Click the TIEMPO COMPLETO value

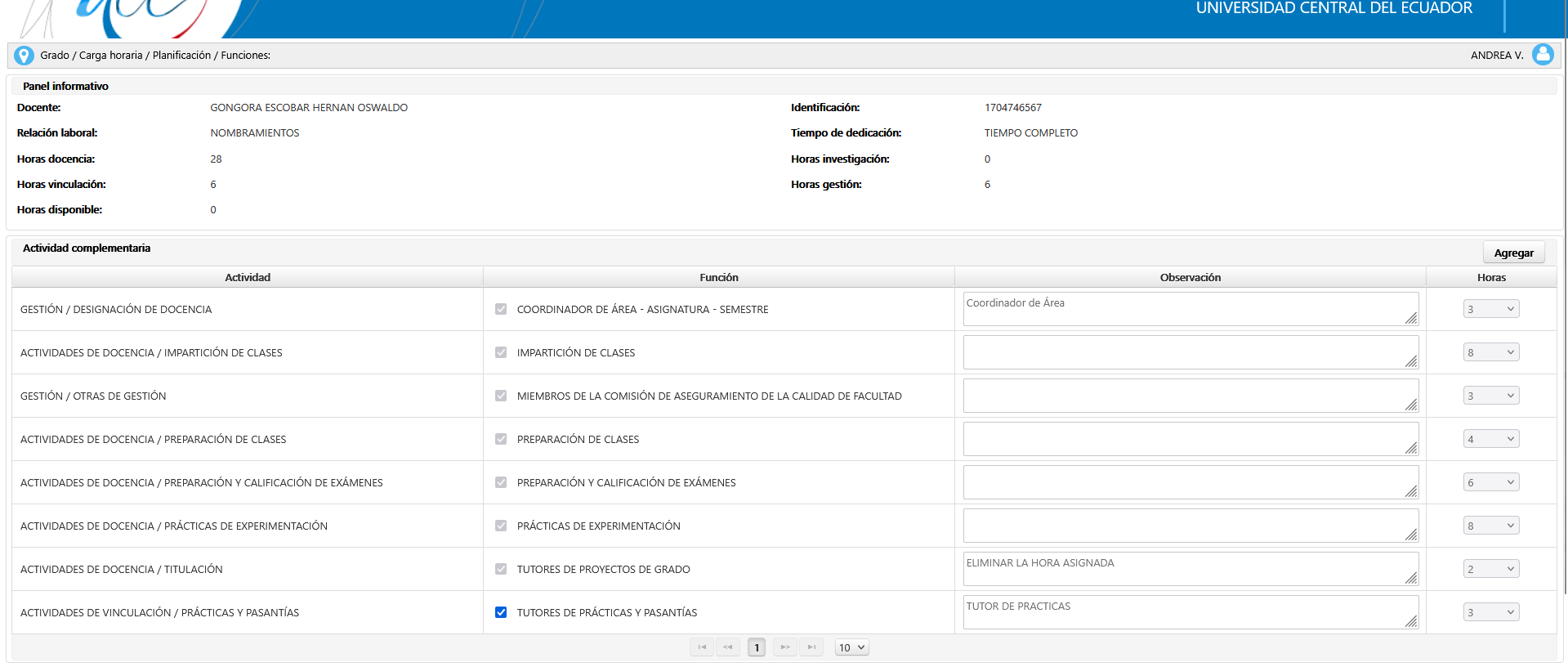(x=1031, y=132)
